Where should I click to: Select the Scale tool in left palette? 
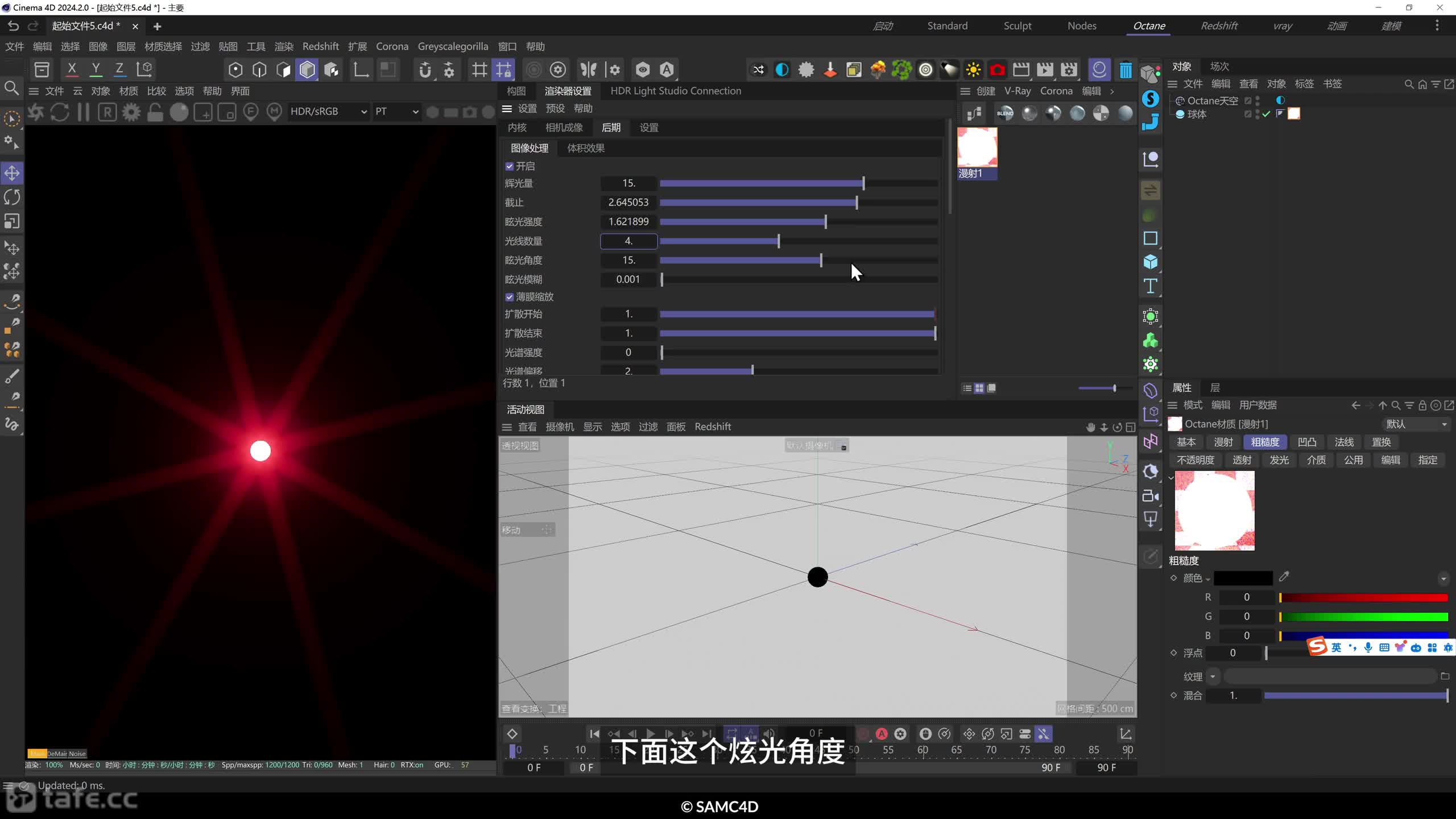tap(12, 221)
